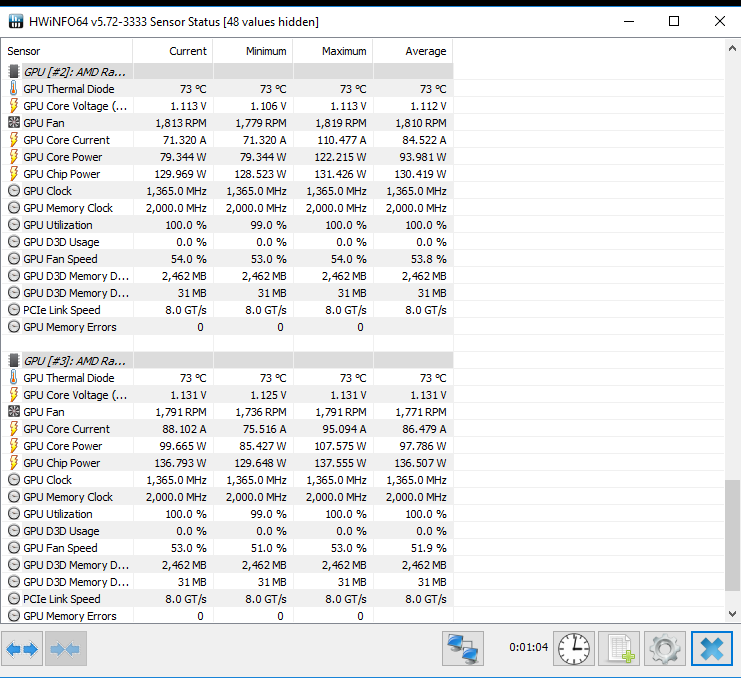Click GPU #3 GPU Fan icon
Screen dimensions: 741x678
pyautogui.click(x=14, y=412)
